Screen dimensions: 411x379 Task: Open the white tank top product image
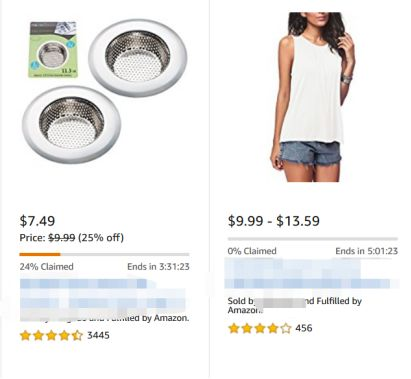[313, 97]
